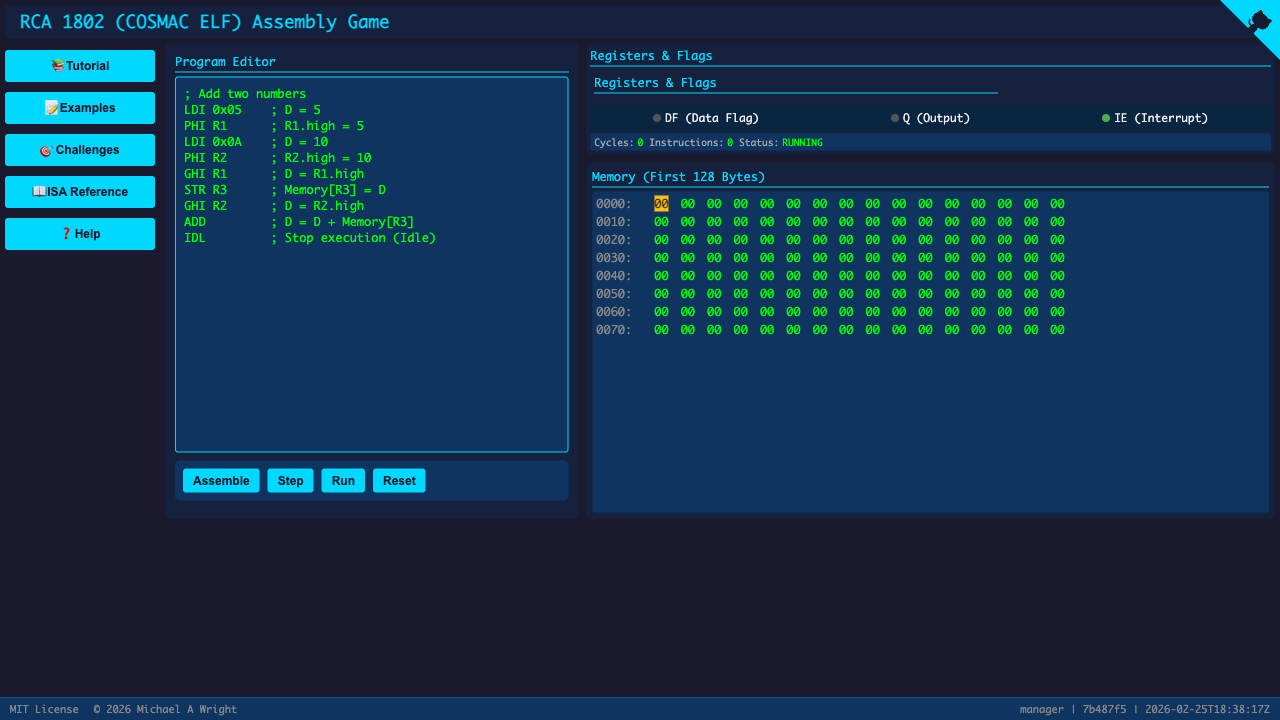Click the 'LDI 0x0A' code line
Screen dimensions: 1280x720
[256, 142]
